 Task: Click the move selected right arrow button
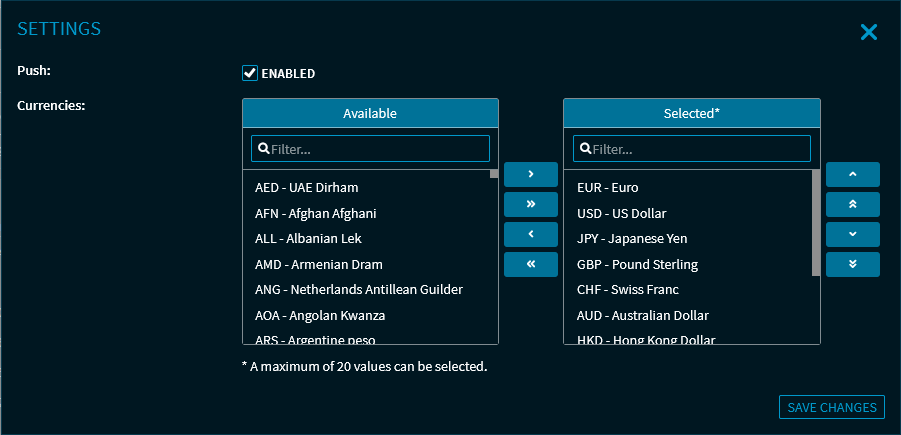(x=530, y=175)
